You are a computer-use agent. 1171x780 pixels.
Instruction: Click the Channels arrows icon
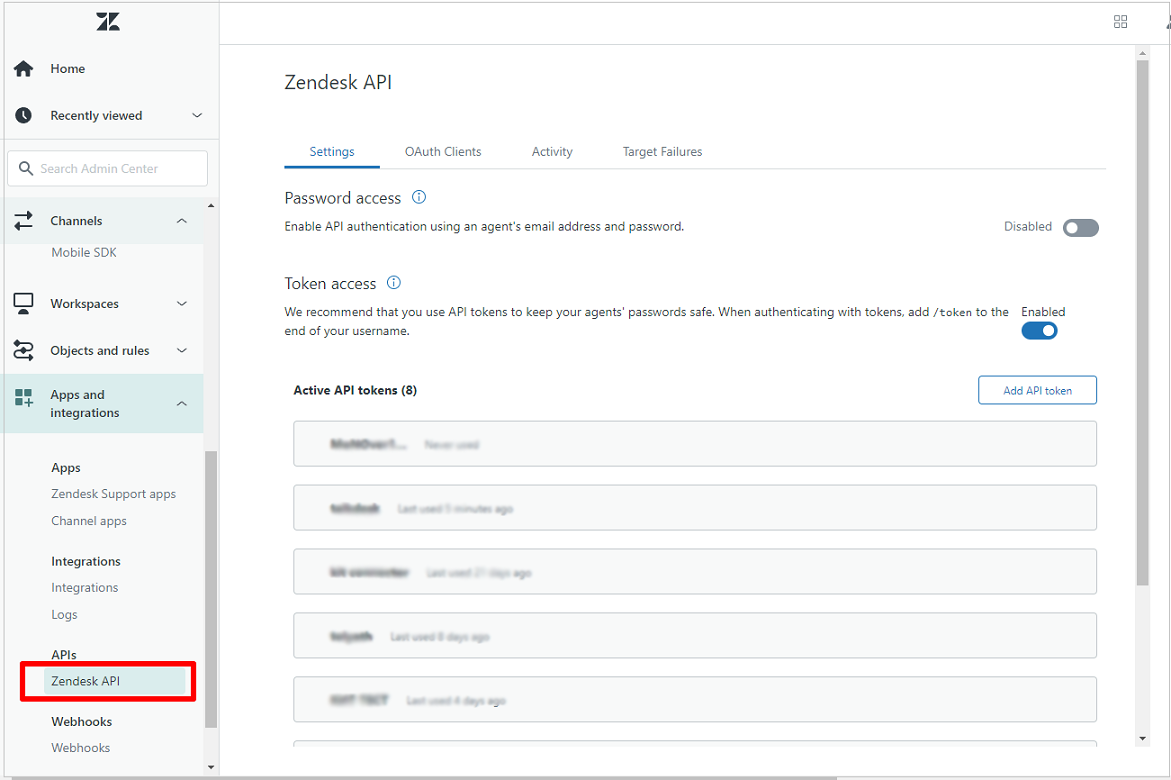point(23,220)
